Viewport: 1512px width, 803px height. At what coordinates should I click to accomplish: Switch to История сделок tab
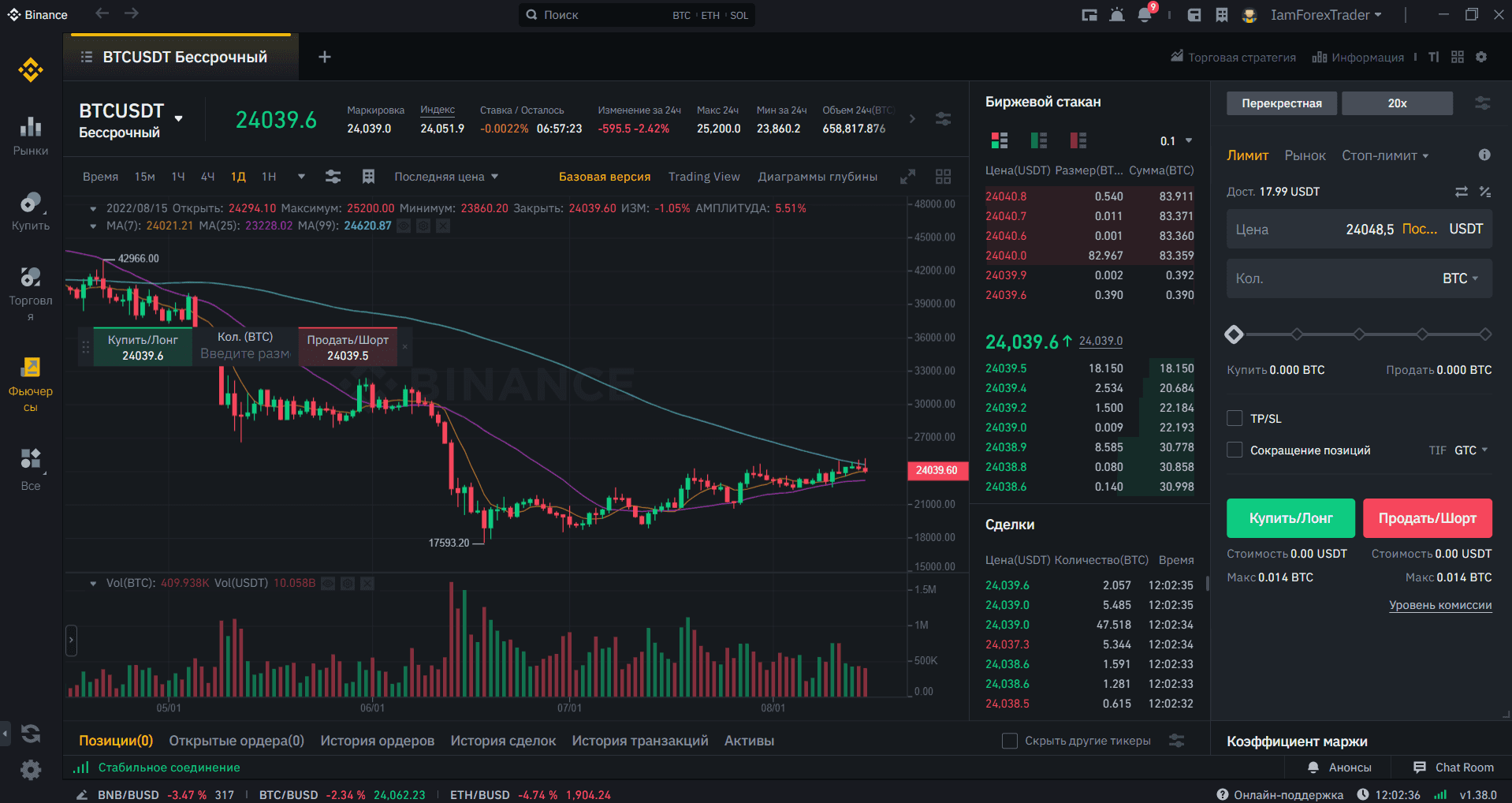pos(503,741)
